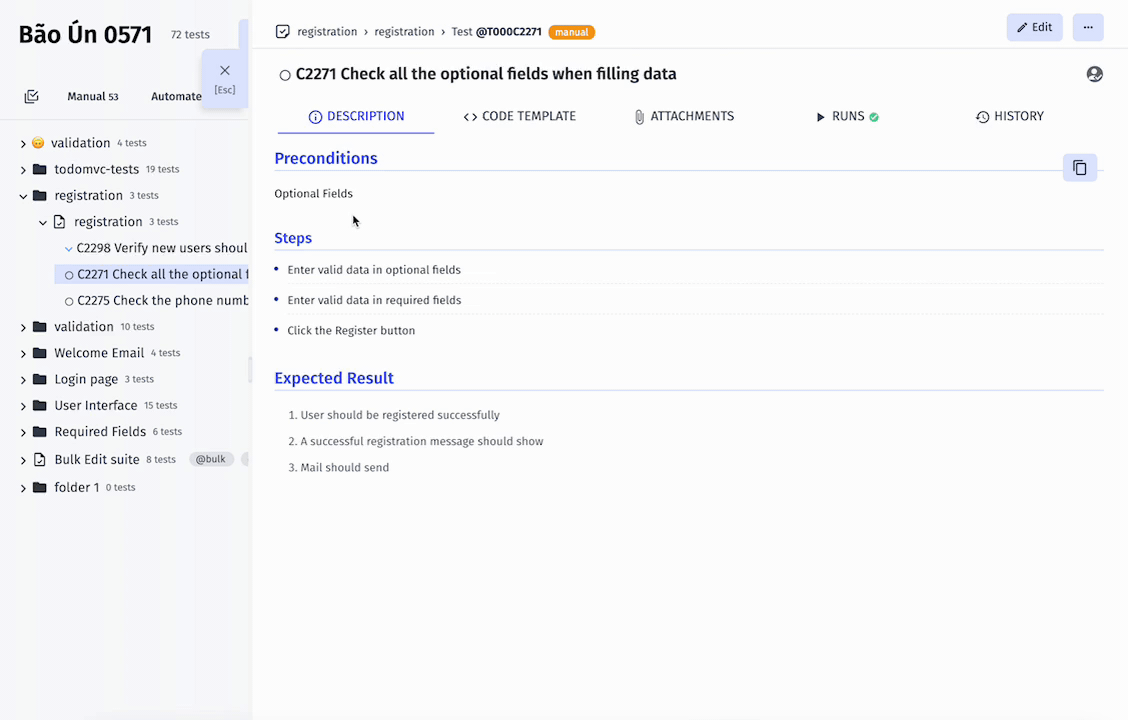The height and width of the screenshot is (720, 1128).
Task: Click the Required Fields folder icon
Action: click(40, 432)
